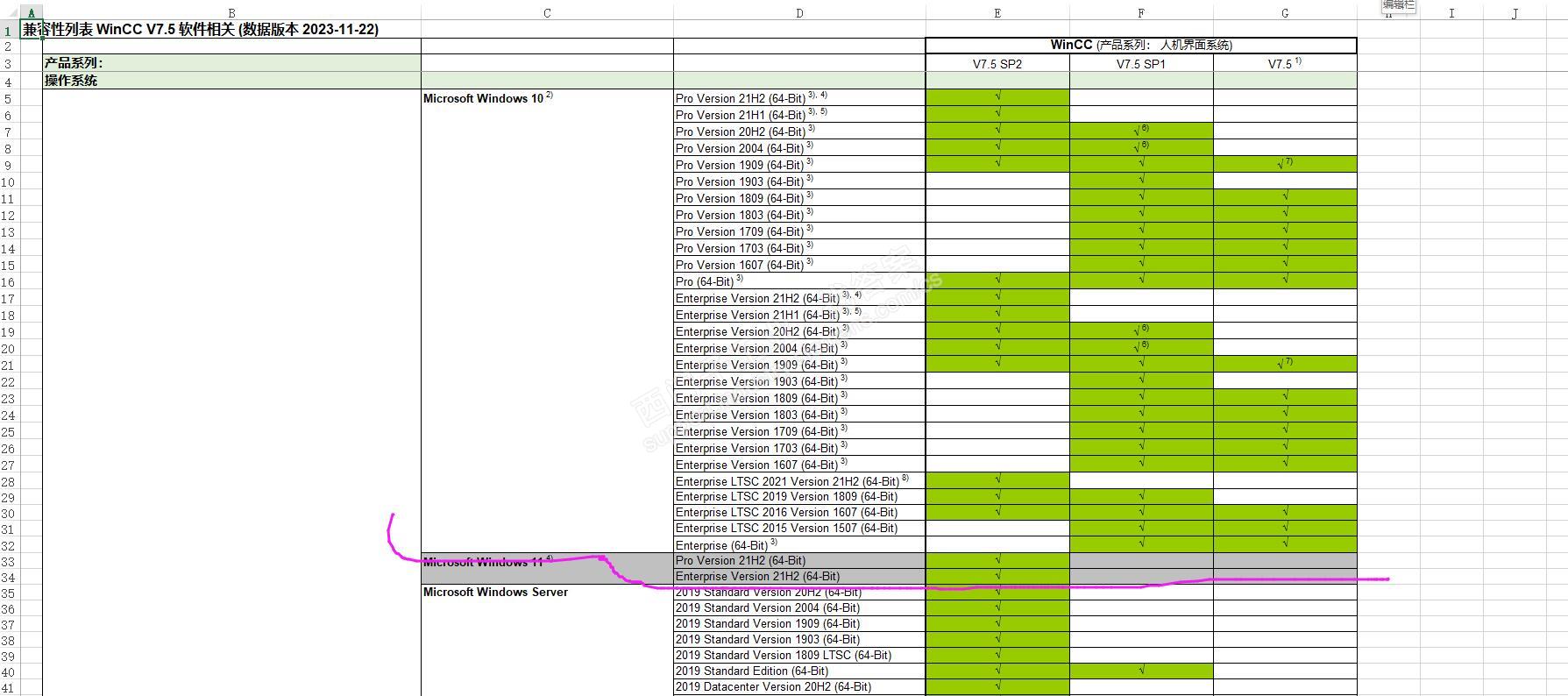The width and height of the screenshot is (1568, 696).
Task: Click V7.5 checkmark for Pro Version 1909
Action: click(1285, 164)
